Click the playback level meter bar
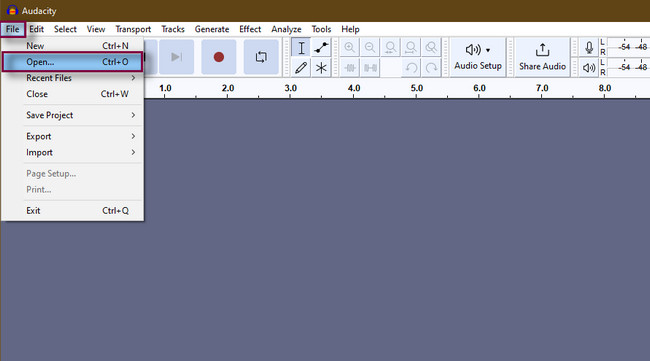Image resolution: width=650 pixels, height=361 pixels. (x=628, y=67)
